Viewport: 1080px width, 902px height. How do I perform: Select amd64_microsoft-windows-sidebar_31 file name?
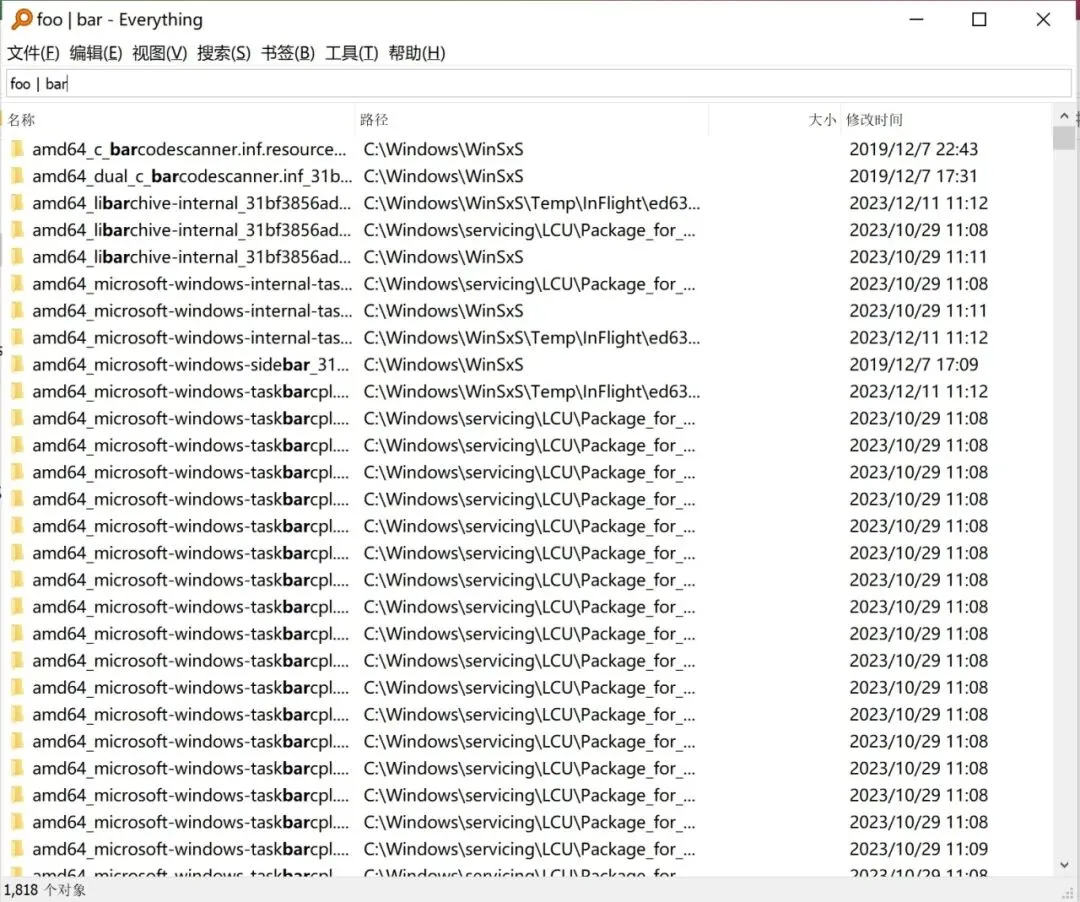pos(191,364)
